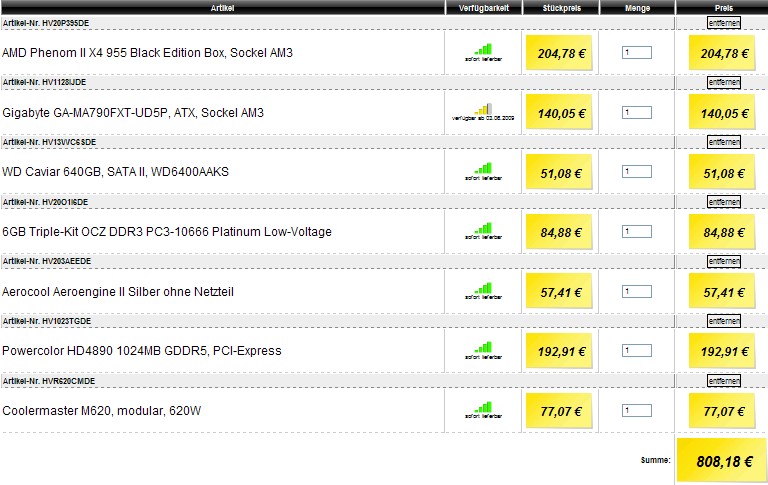The image size is (768, 485).
Task: Focus quantity field for WD Caviar 640GB
Action: click(x=637, y=171)
